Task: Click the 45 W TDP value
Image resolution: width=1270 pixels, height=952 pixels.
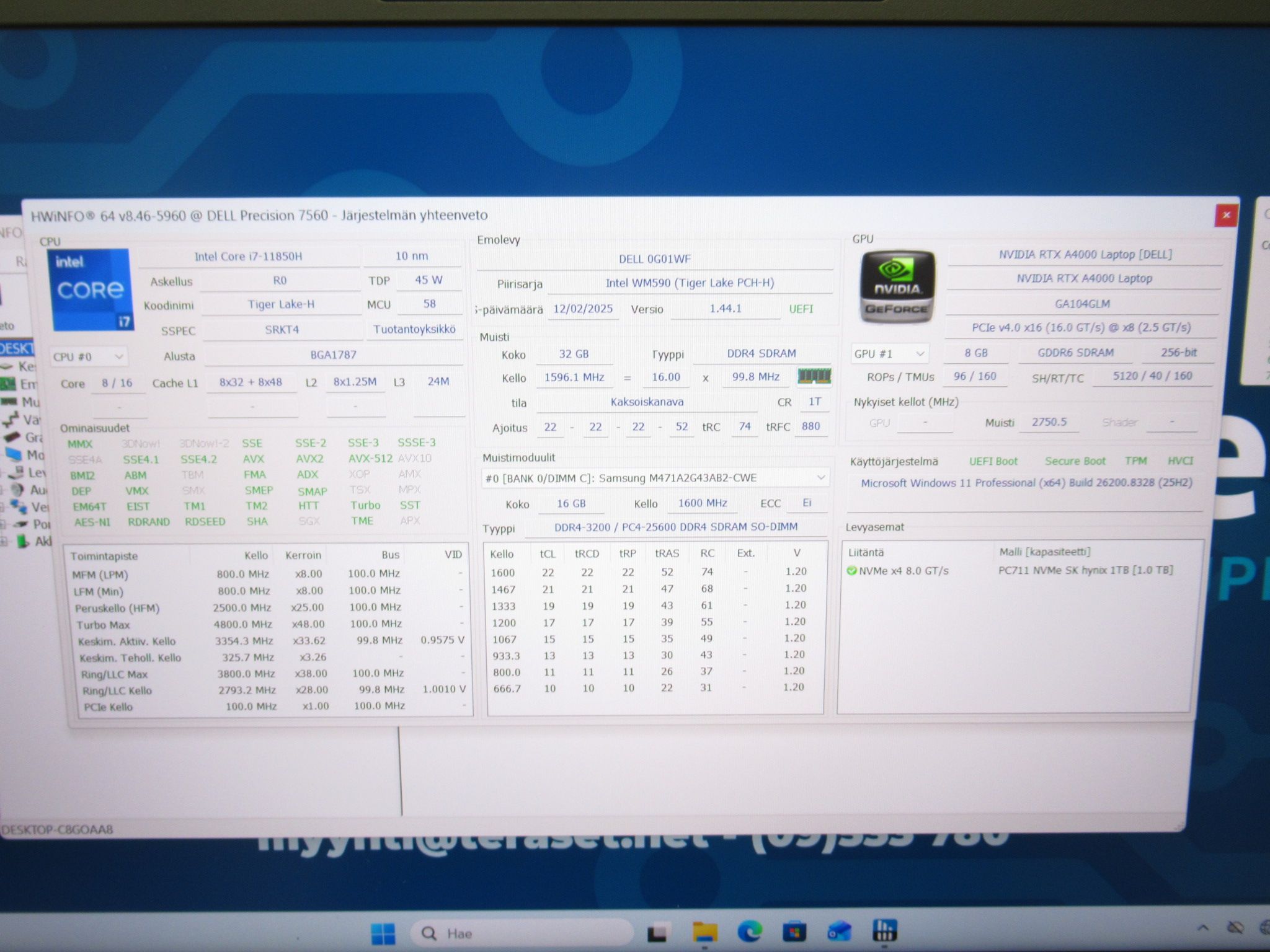Action: pos(429,280)
